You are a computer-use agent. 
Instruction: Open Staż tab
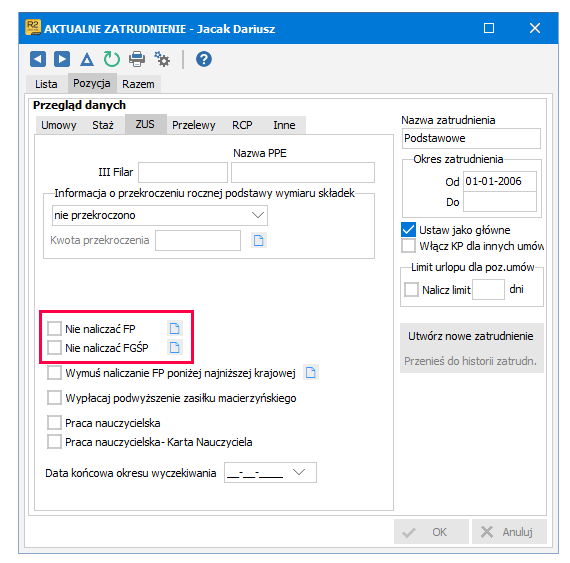(x=103, y=125)
